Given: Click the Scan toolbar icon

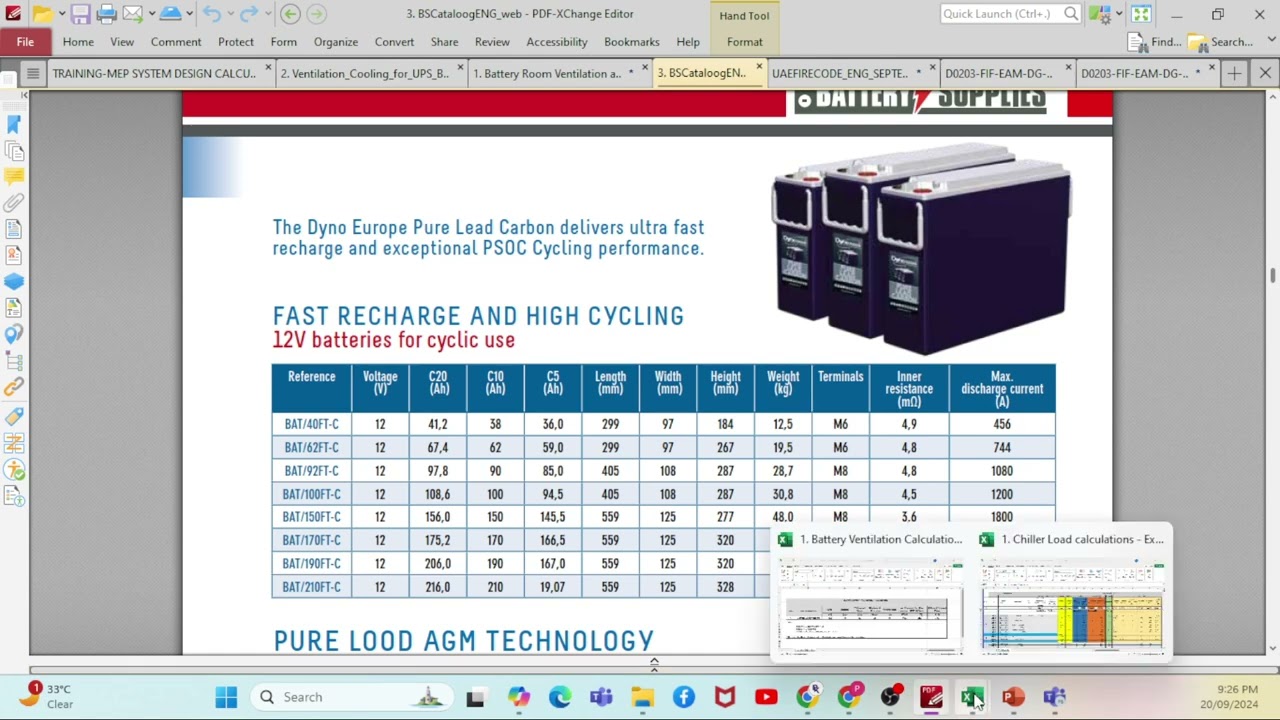Looking at the screenshot, I should pos(170,14).
